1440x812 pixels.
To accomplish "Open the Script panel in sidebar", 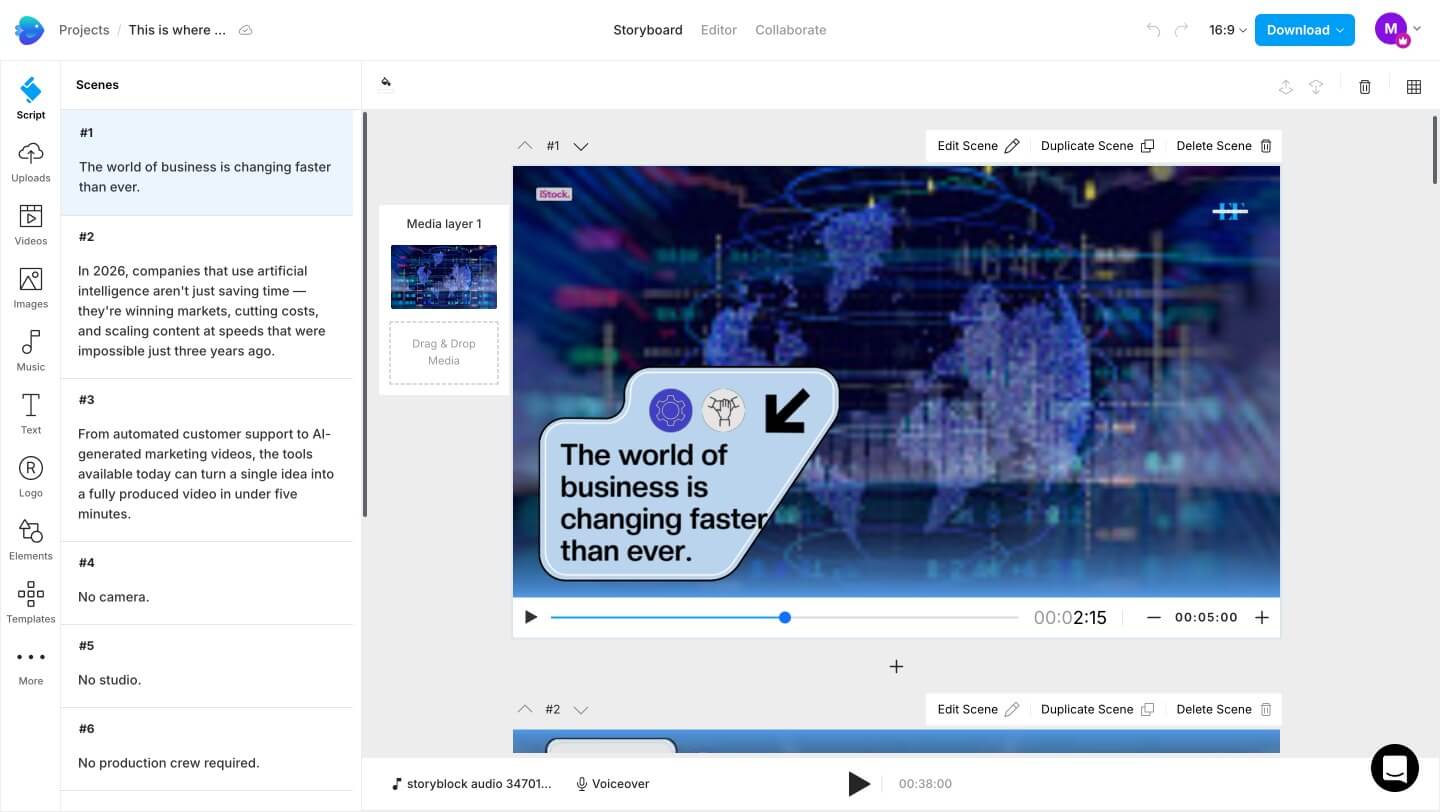I will [31, 98].
